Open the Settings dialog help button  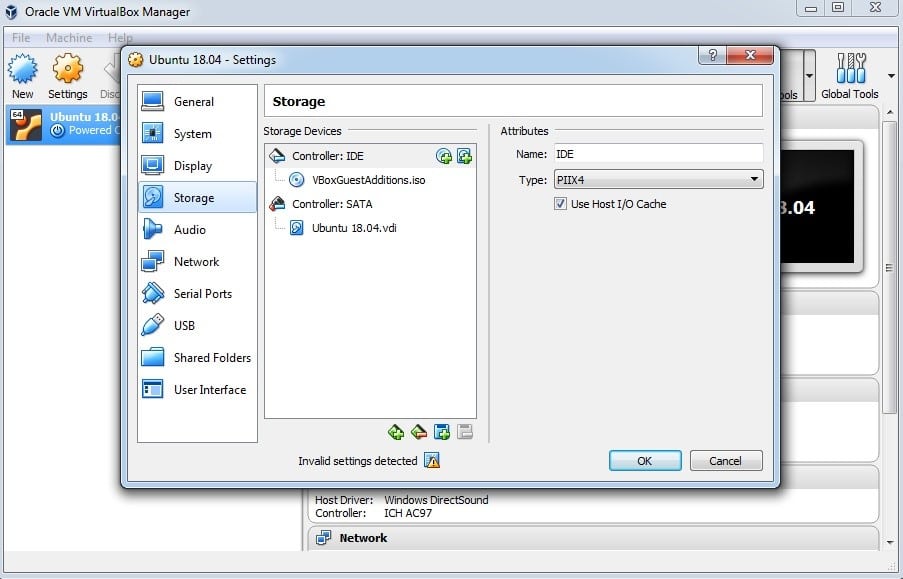[712, 55]
